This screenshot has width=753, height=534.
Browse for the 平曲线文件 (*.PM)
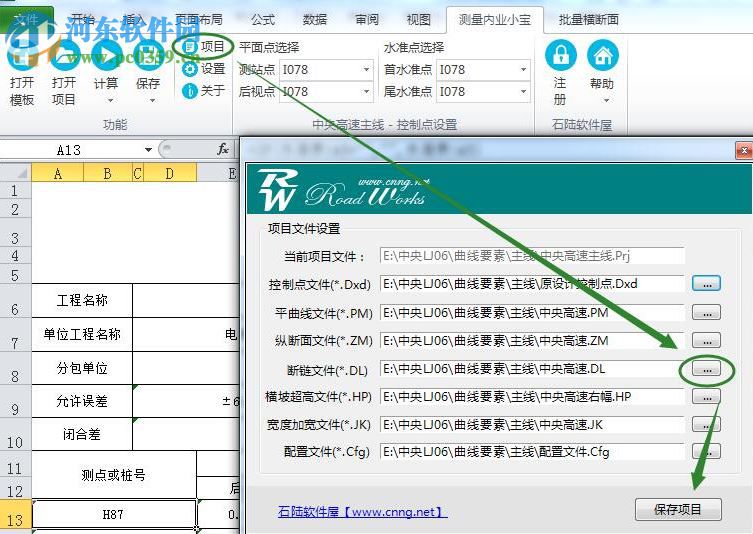pyautogui.click(x=706, y=312)
